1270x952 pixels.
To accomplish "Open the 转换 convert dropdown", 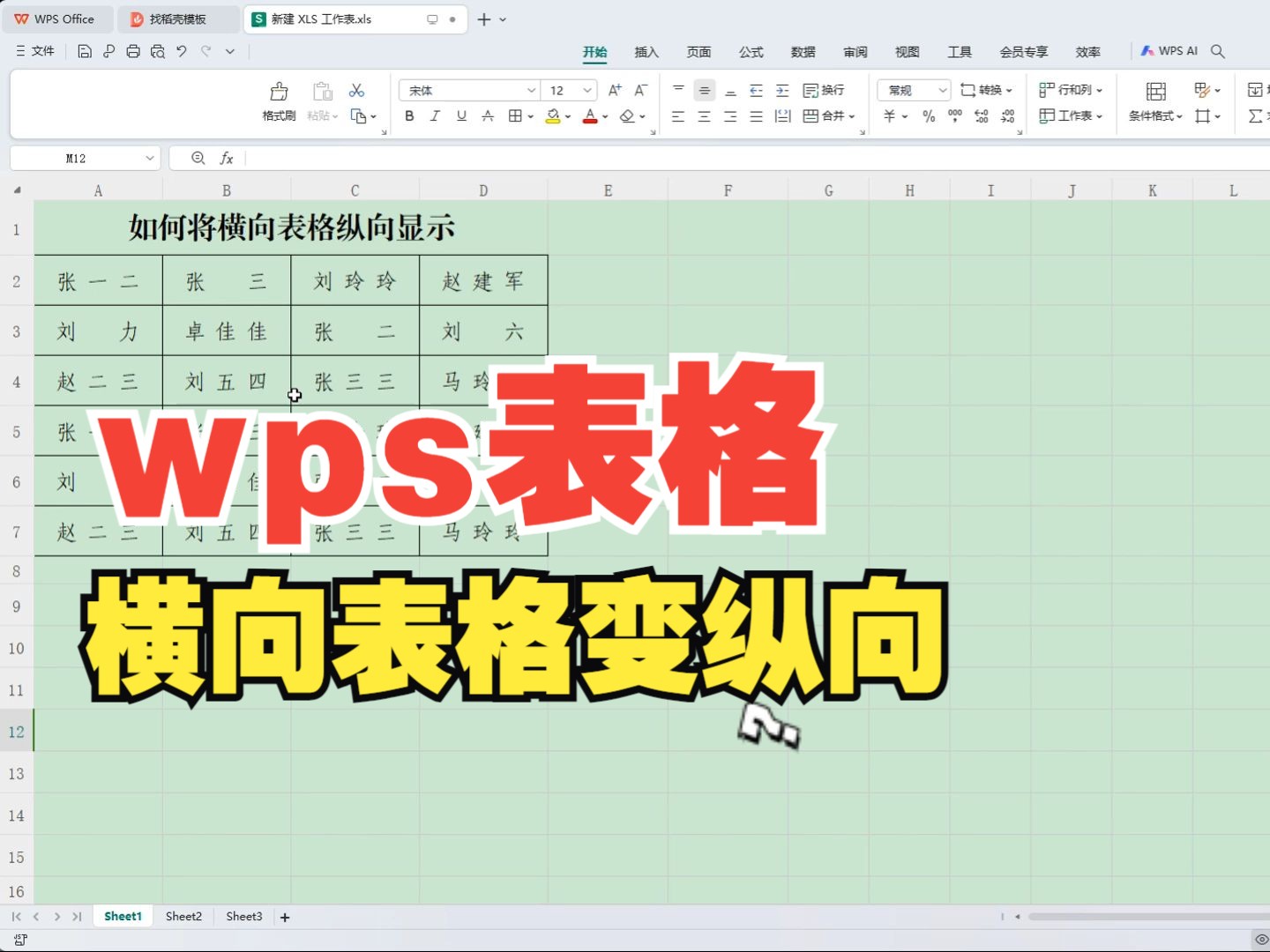I will 987,89.
